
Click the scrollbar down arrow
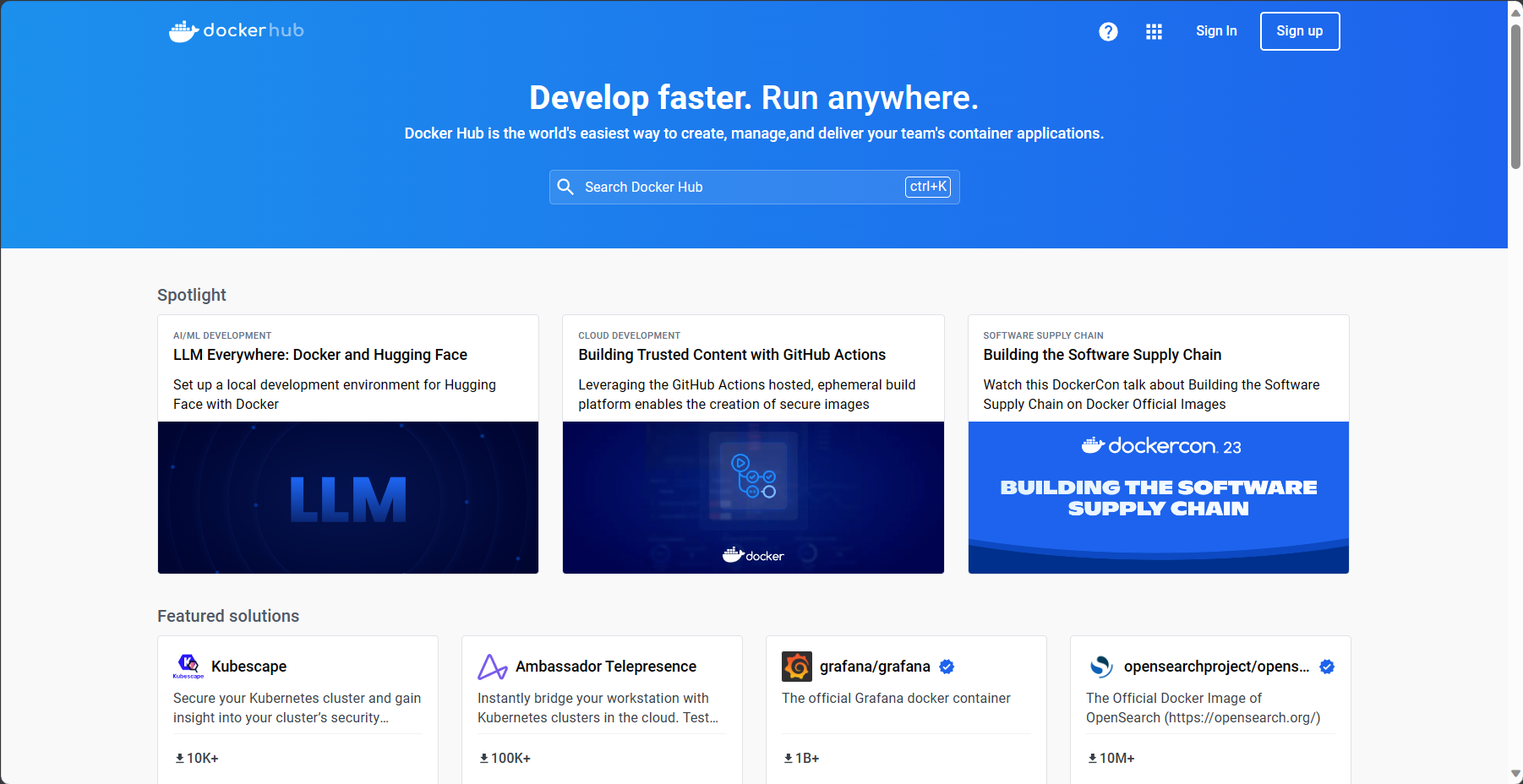(x=1515, y=773)
